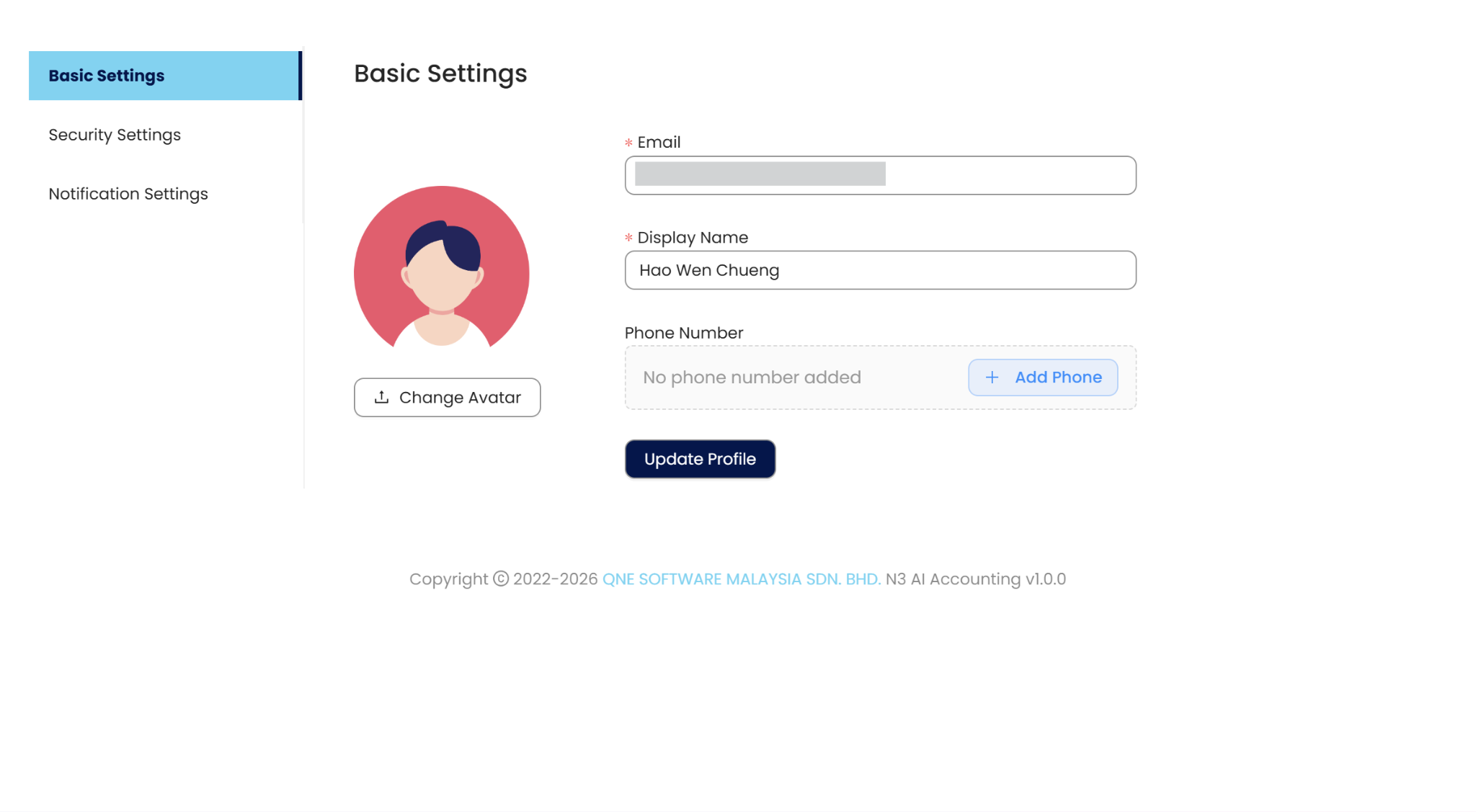Click the "No phone number added" placeholder
The image size is (1476, 812).
752,378
